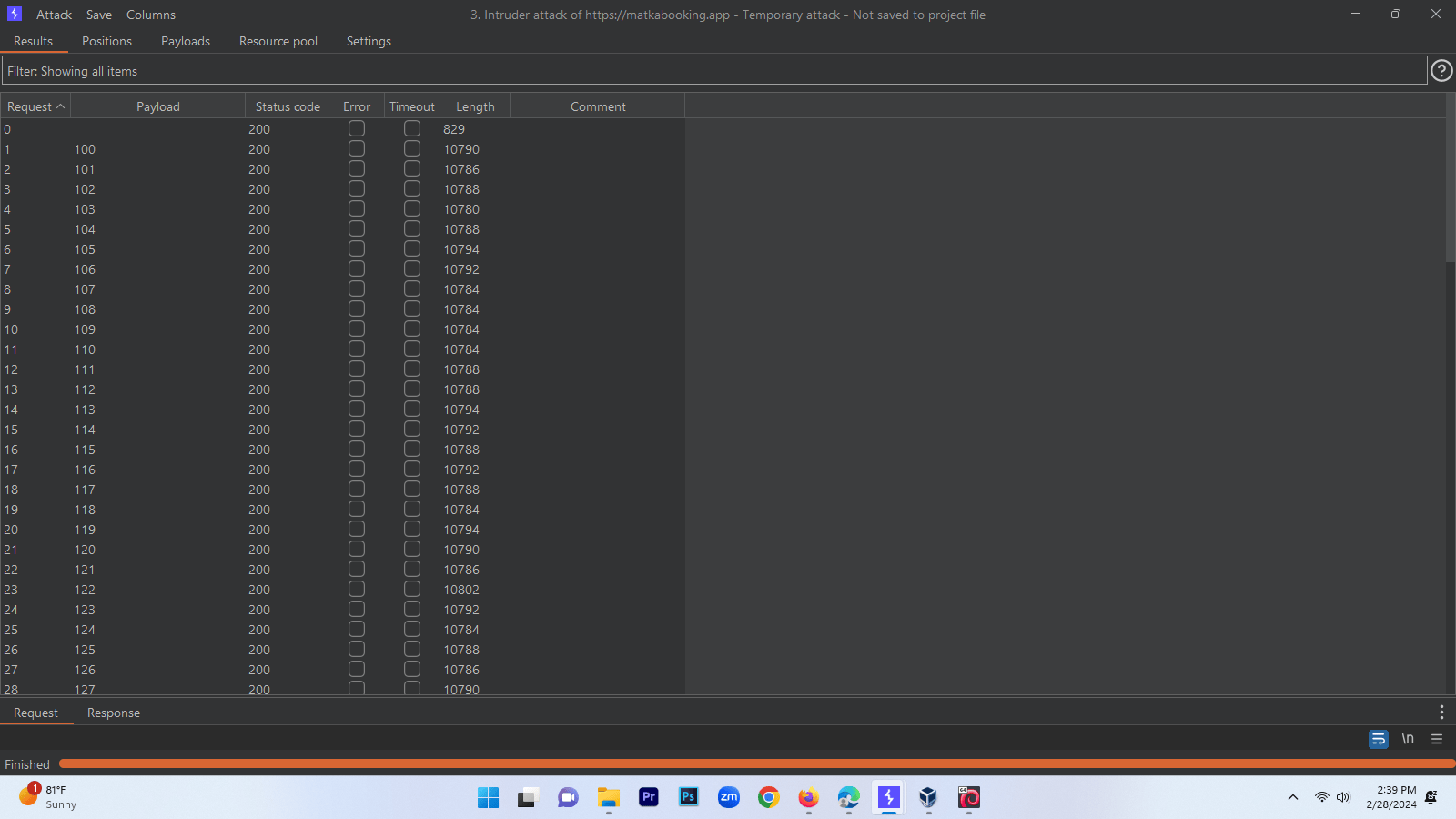Image resolution: width=1456 pixels, height=819 pixels.
Task: Tick the Error checkbox for payload 105
Action: pos(357,248)
